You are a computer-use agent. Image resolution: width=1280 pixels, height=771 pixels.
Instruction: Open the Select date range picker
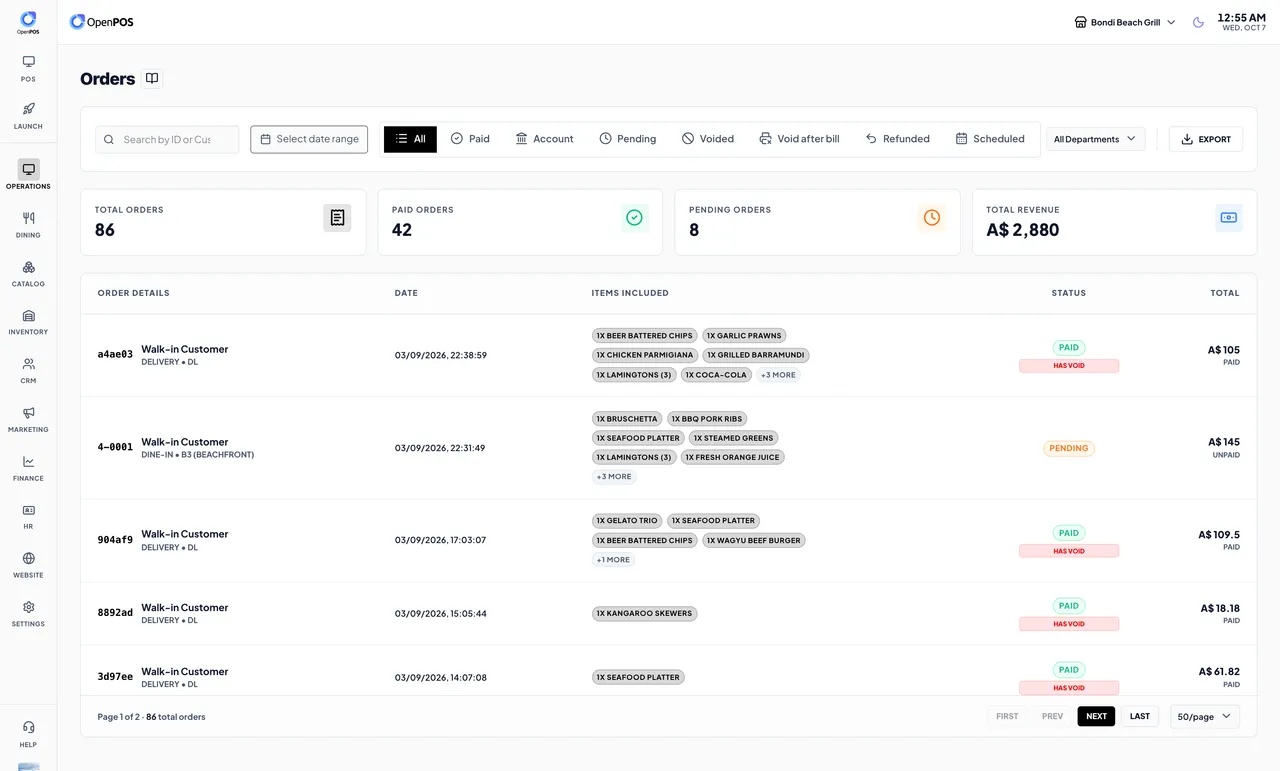click(309, 139)
